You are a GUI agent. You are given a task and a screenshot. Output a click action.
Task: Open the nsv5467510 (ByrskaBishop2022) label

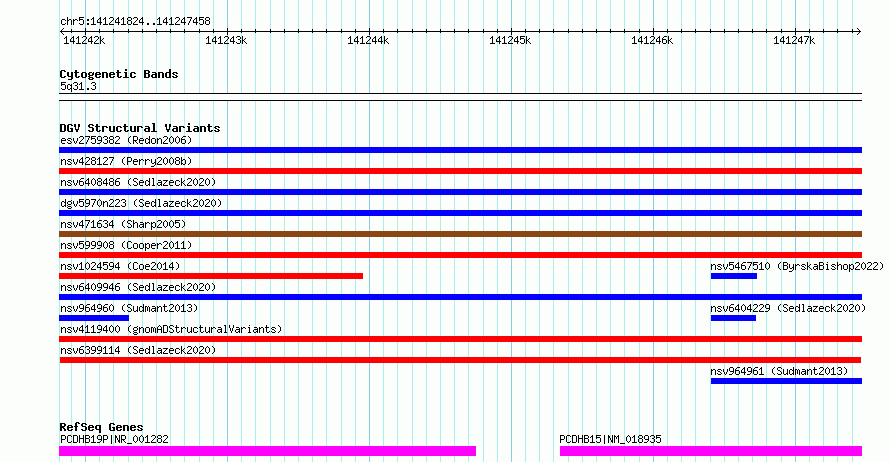click(797, 266)
